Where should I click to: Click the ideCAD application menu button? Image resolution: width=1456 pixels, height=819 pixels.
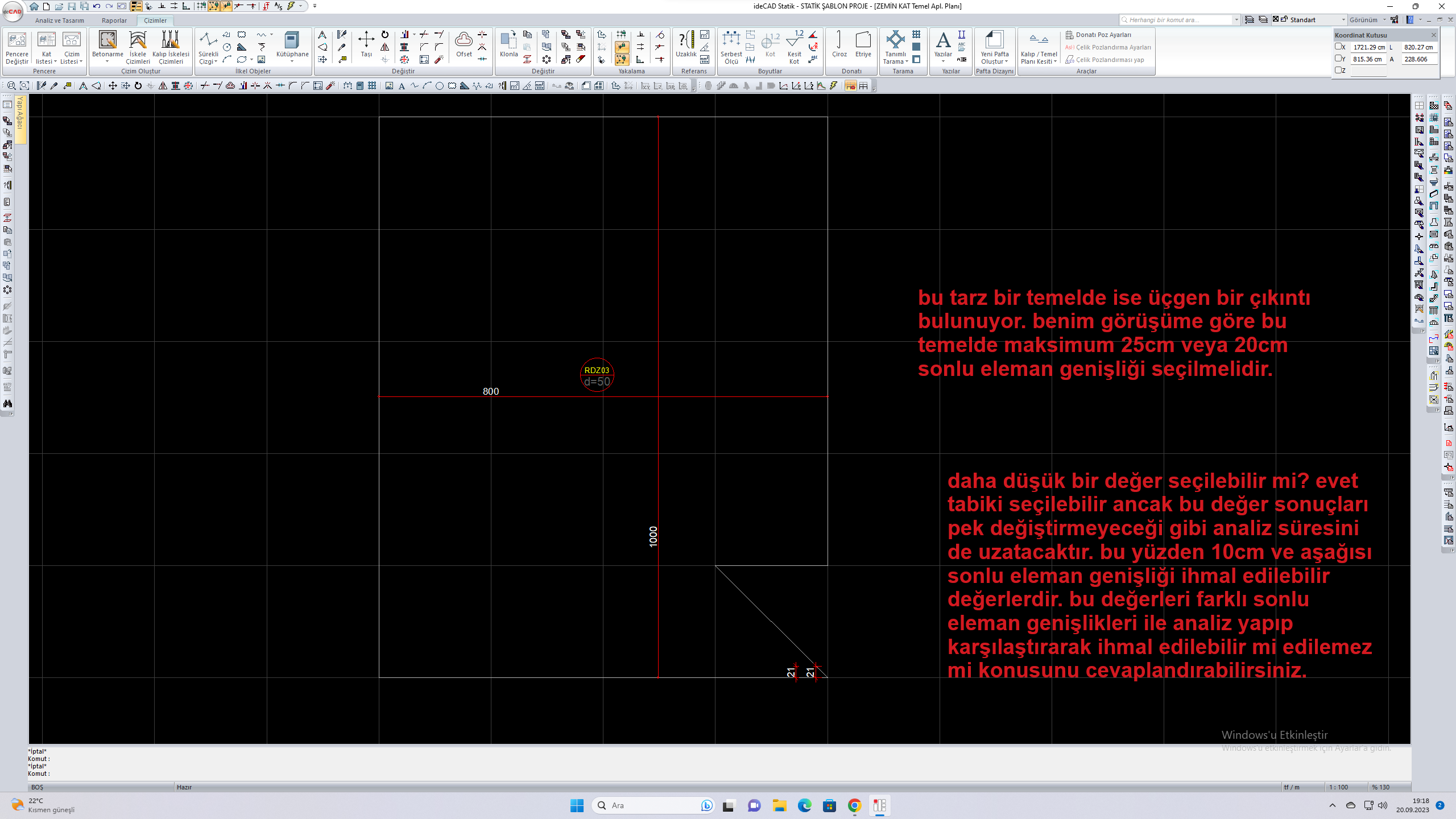pos(13,11)
